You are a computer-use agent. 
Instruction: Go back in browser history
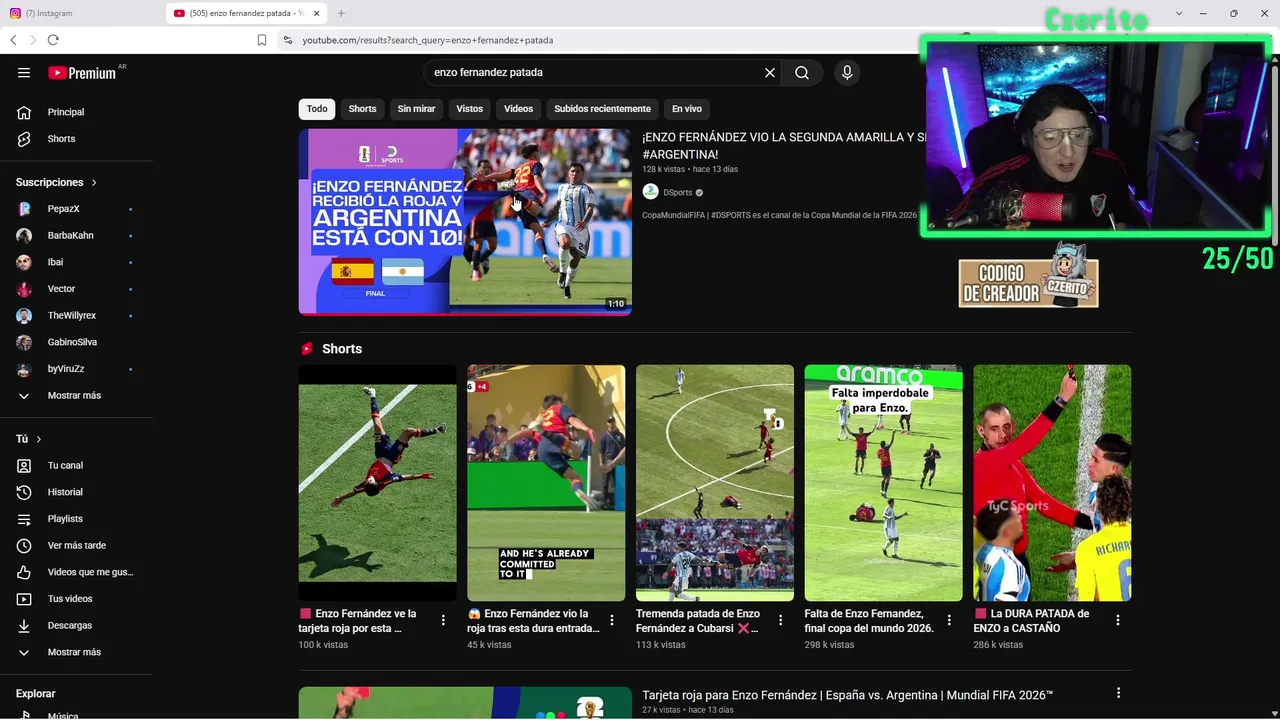[13, 40]
